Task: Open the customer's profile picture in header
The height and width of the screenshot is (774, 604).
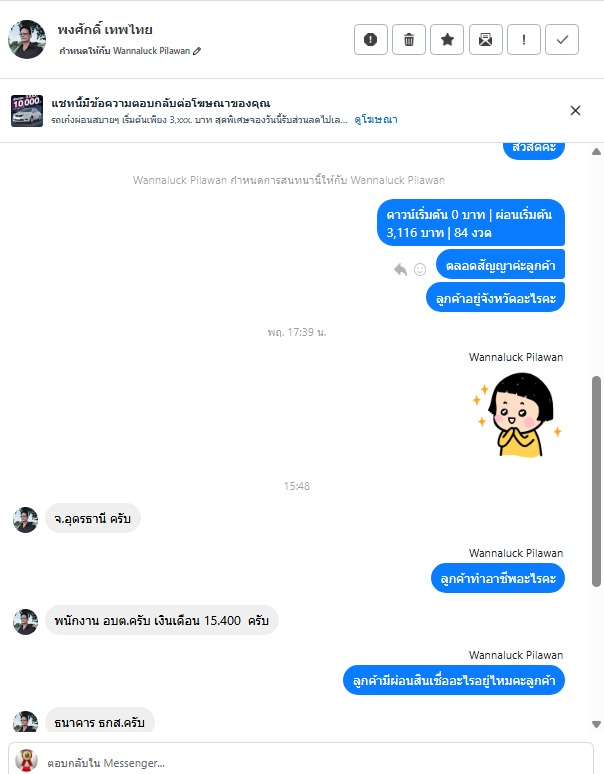Action: pyautogui.click(x=27, y=39)
